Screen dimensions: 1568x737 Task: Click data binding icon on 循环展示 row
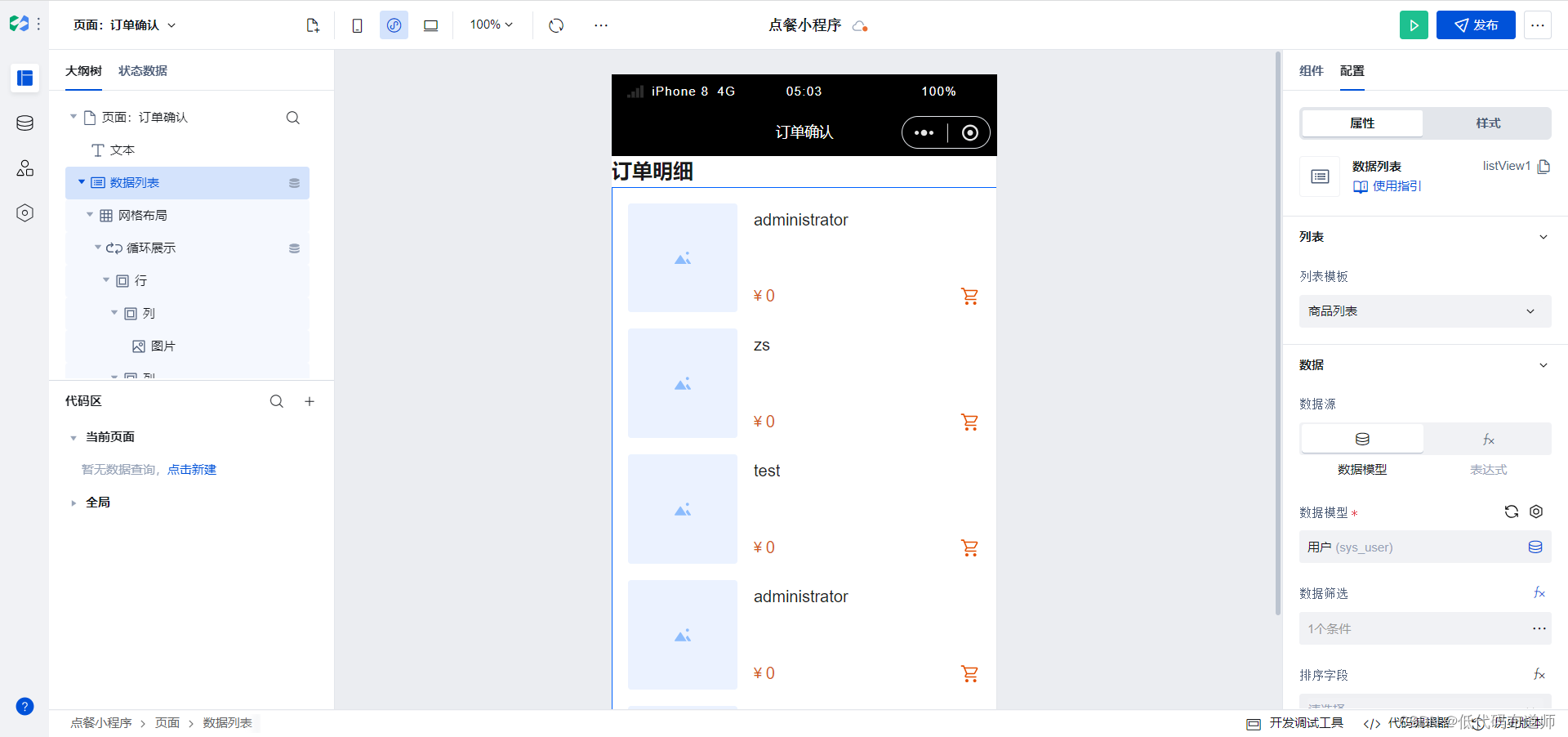click(294, 248)
